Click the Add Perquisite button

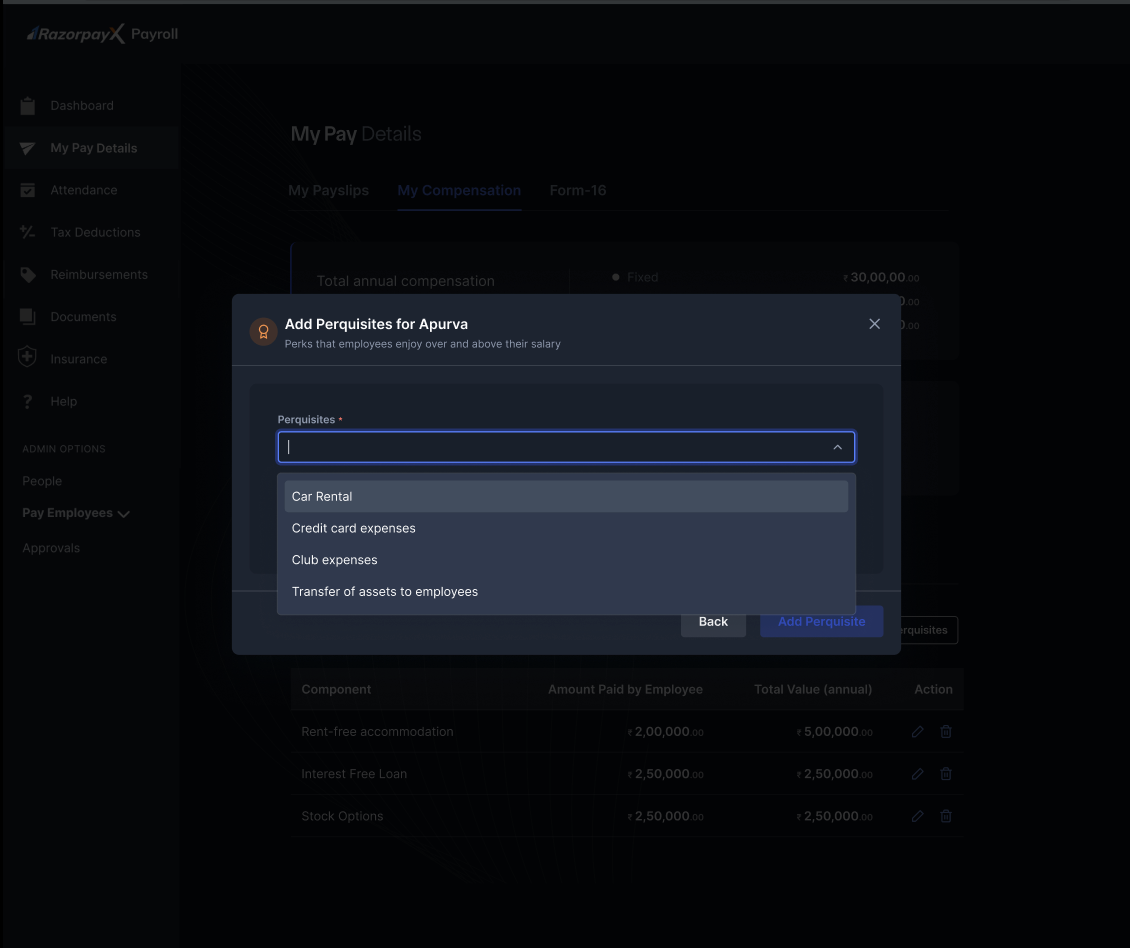pos(822,621)
